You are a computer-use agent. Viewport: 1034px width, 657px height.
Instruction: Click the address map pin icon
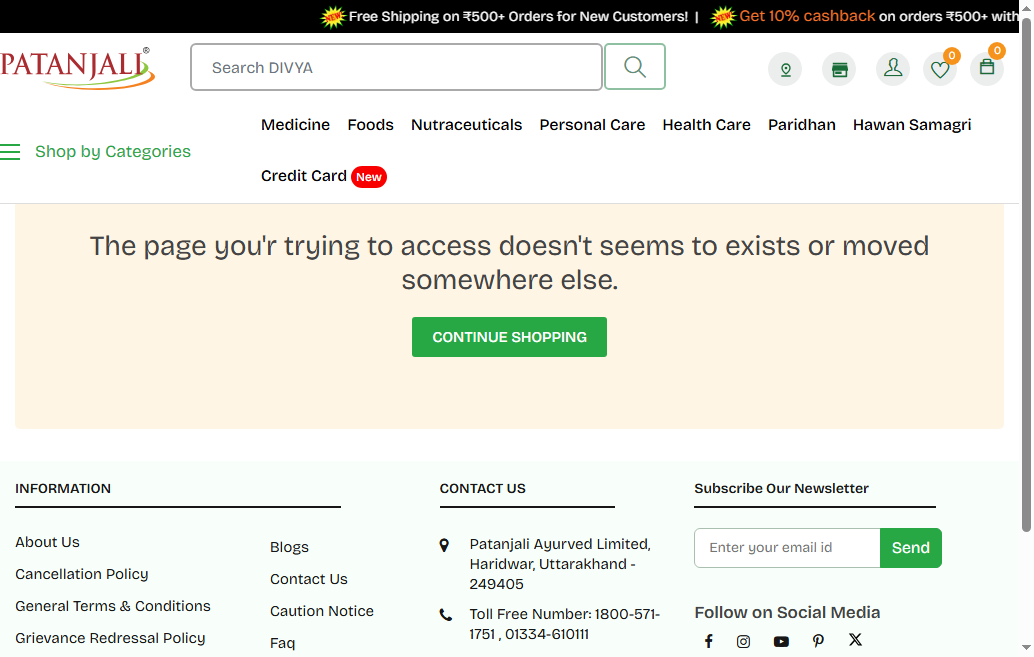[x=444, y=546]
